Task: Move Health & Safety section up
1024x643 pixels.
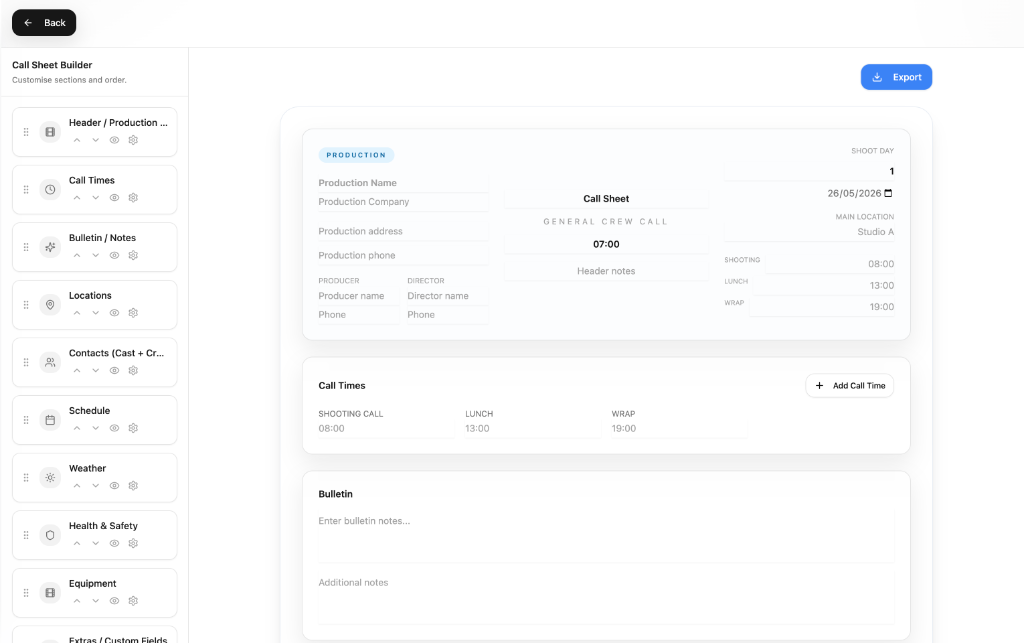Action: tap(77, 543)
